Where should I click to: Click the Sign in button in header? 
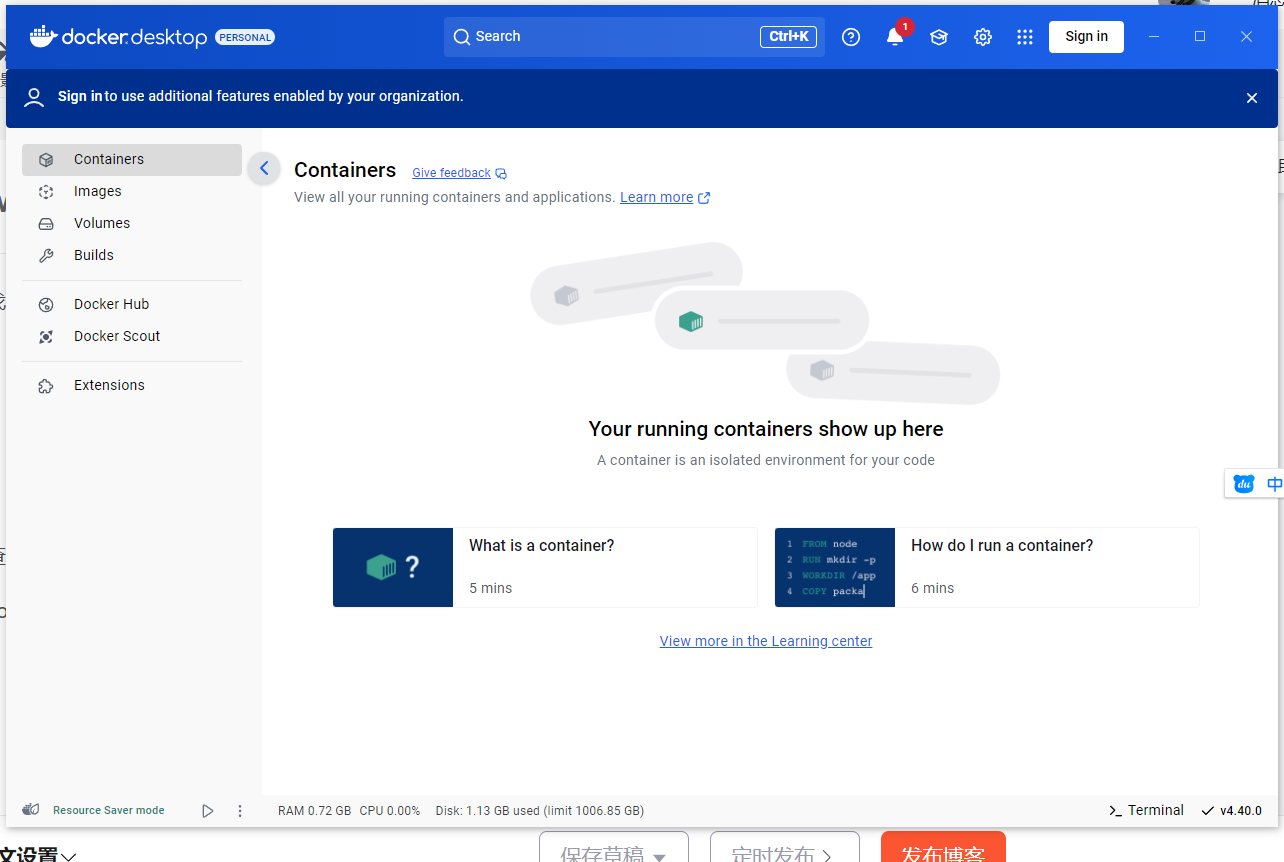pos(1086,37)
